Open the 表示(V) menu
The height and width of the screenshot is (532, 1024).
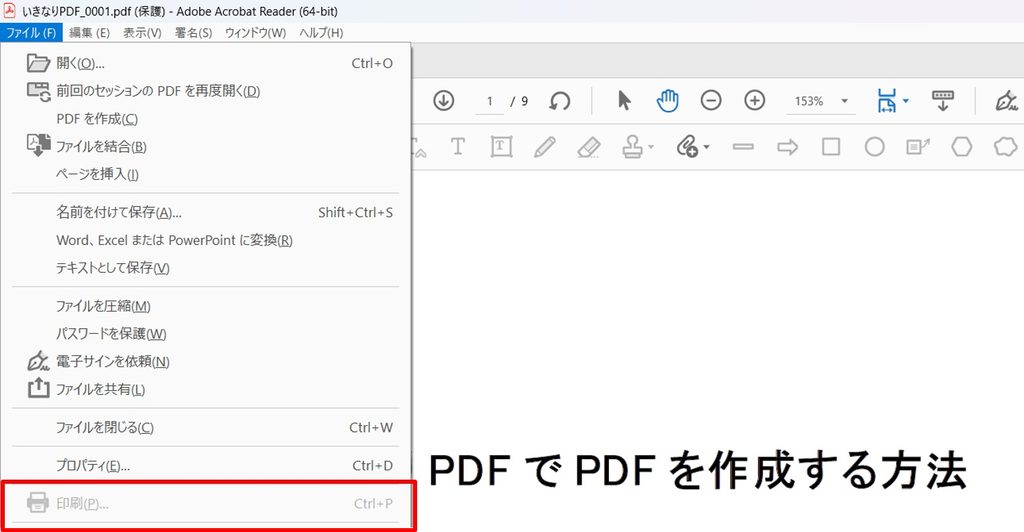click(142, 33)
